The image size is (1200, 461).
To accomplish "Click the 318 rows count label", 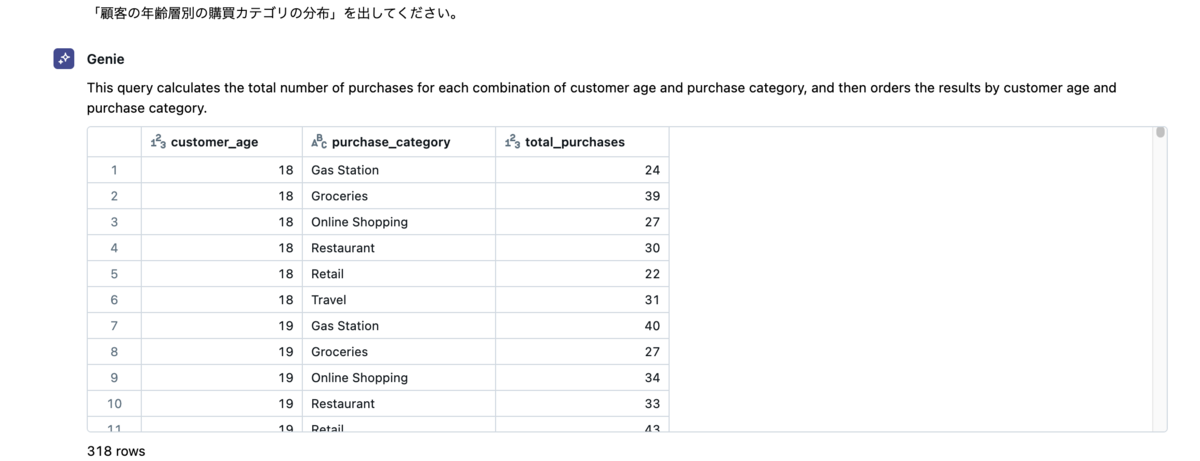I will (x=116, y=451).
